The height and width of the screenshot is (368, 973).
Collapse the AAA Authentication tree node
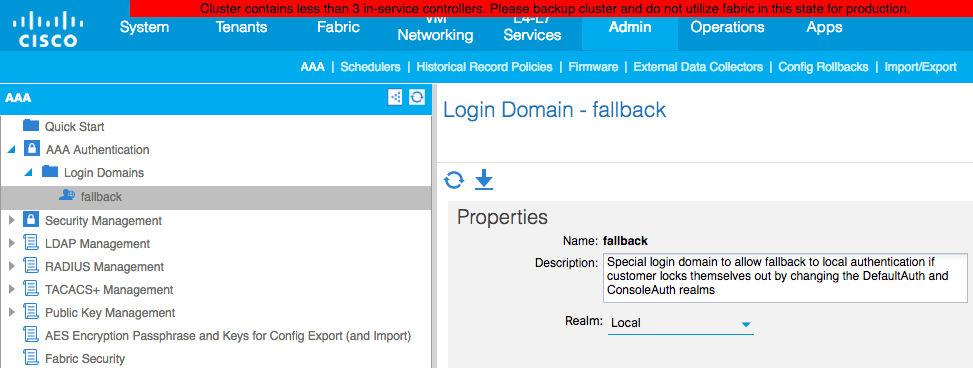(x=11, y=150)
